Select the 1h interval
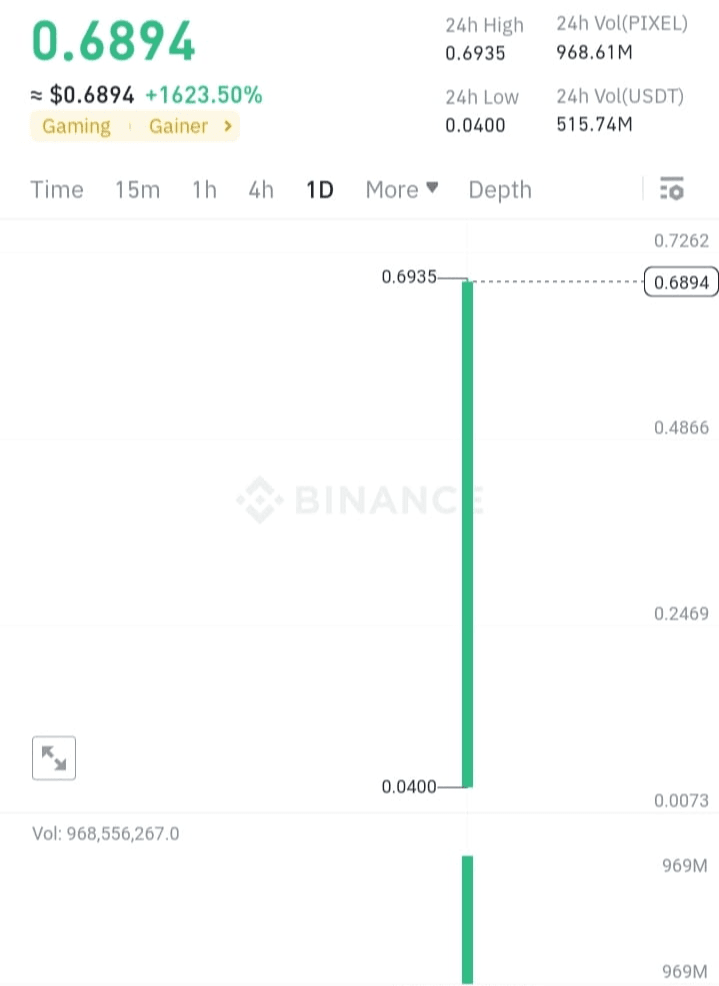 204,189
